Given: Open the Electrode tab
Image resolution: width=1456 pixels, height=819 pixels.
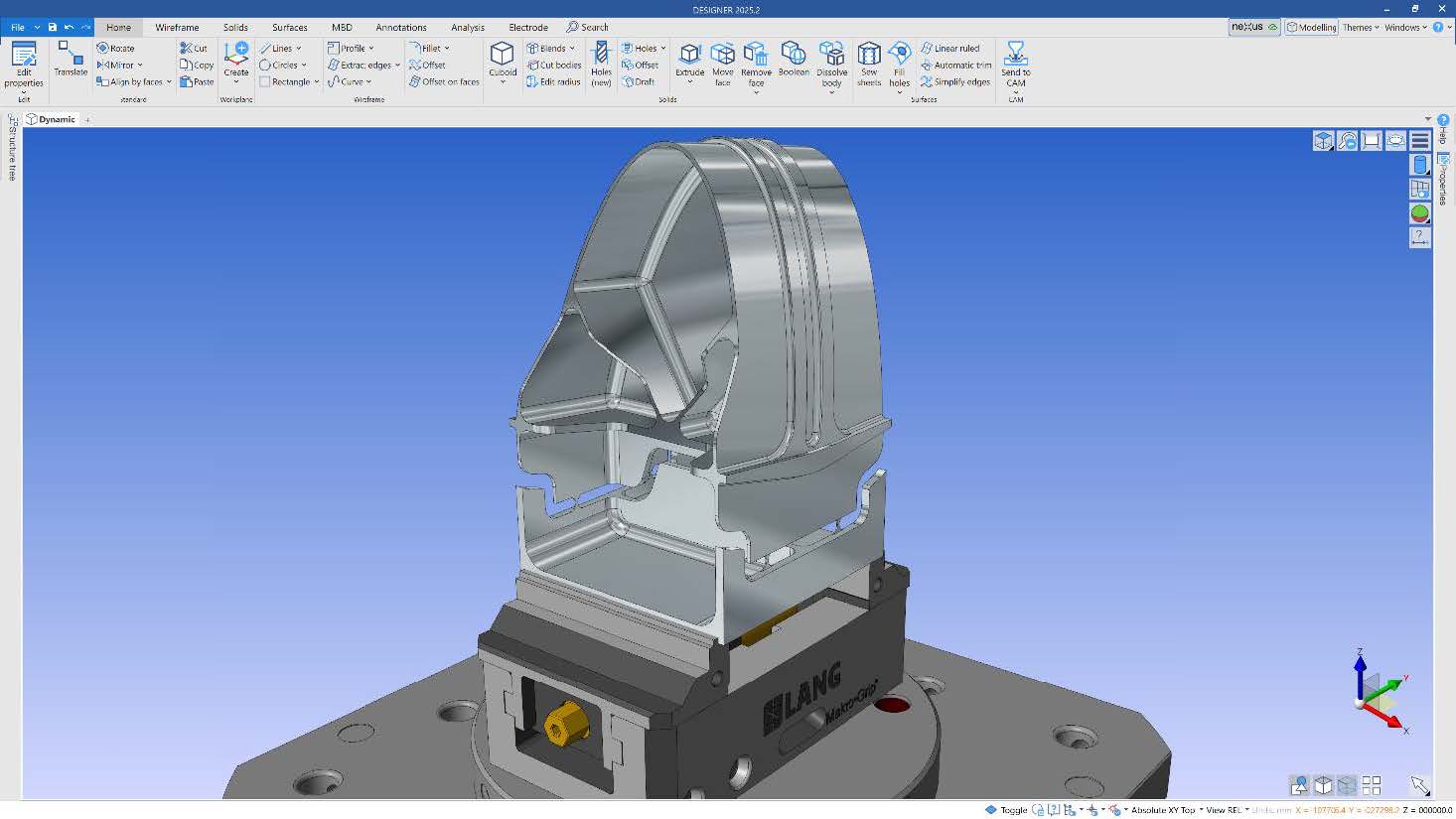Looking at the screenshot, I should tap(528, 27).
